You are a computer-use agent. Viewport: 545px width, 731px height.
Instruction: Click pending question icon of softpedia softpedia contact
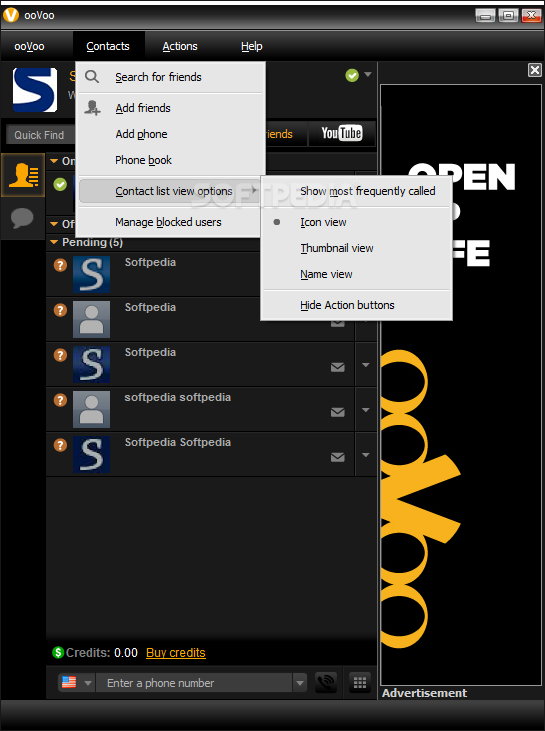tap(60, 400)
